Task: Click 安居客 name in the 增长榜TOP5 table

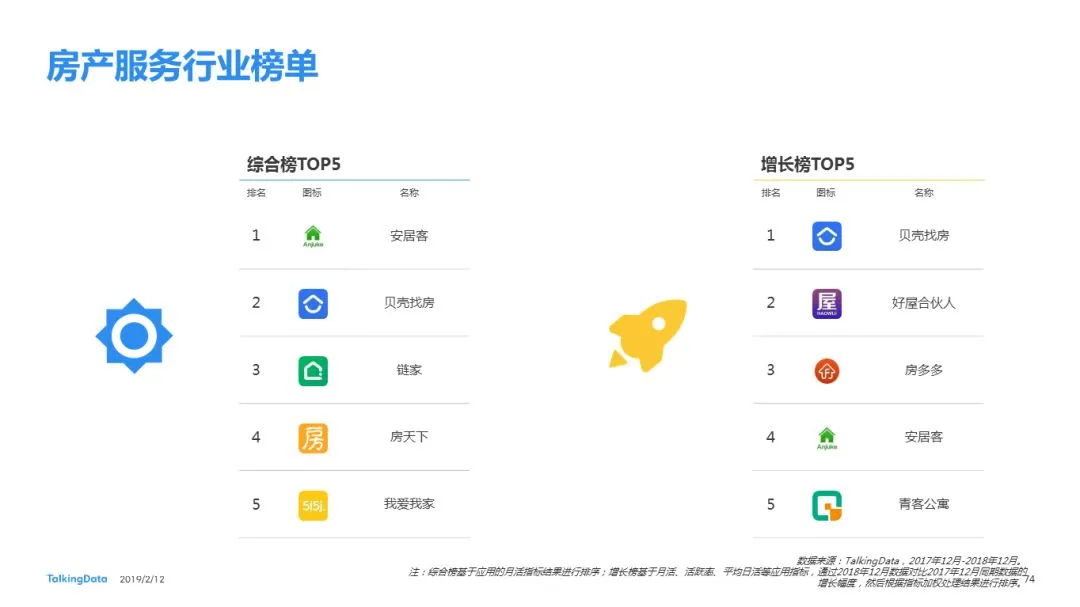Action: coord(924,437)
